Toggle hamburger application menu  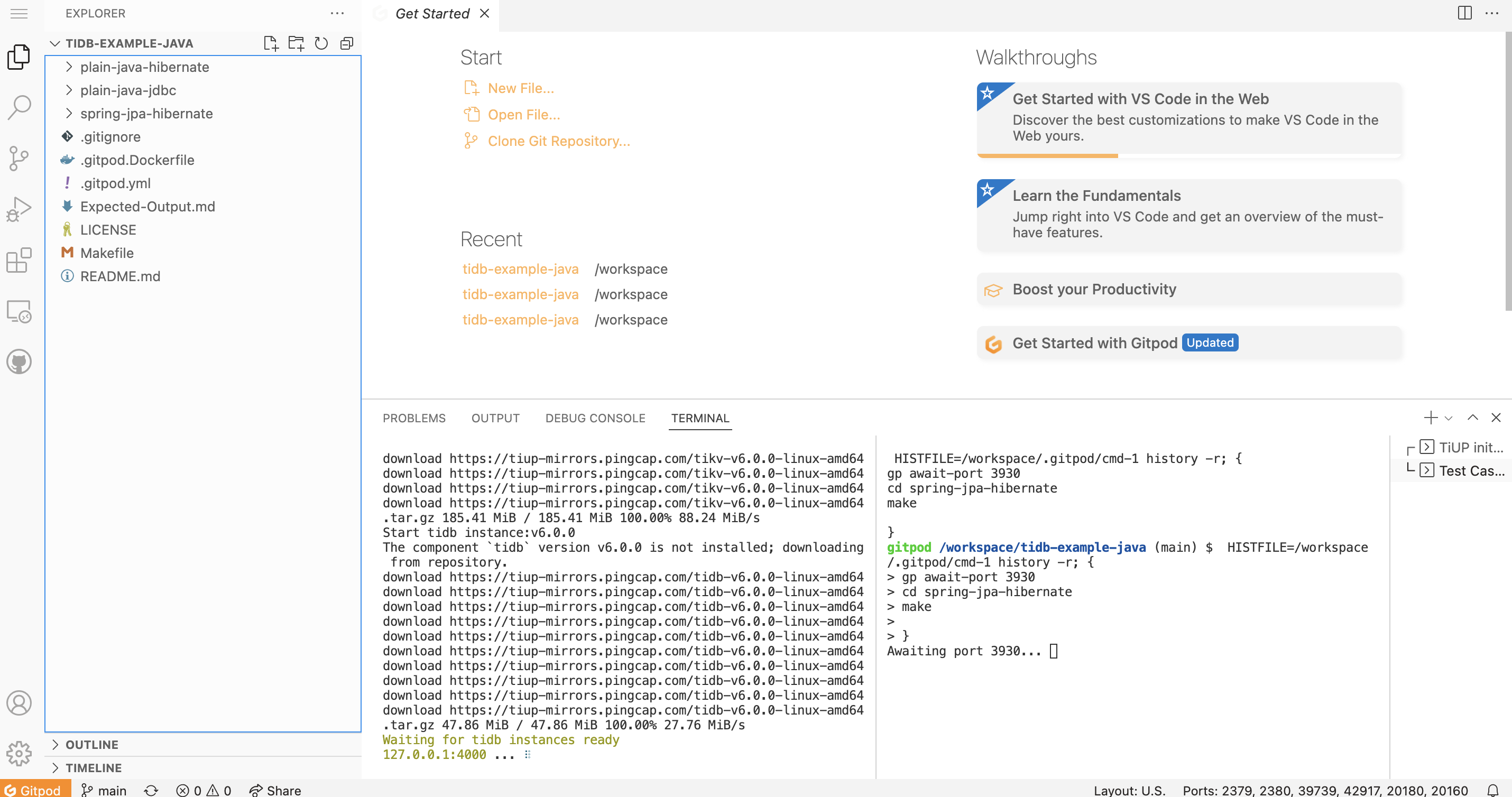19,13
